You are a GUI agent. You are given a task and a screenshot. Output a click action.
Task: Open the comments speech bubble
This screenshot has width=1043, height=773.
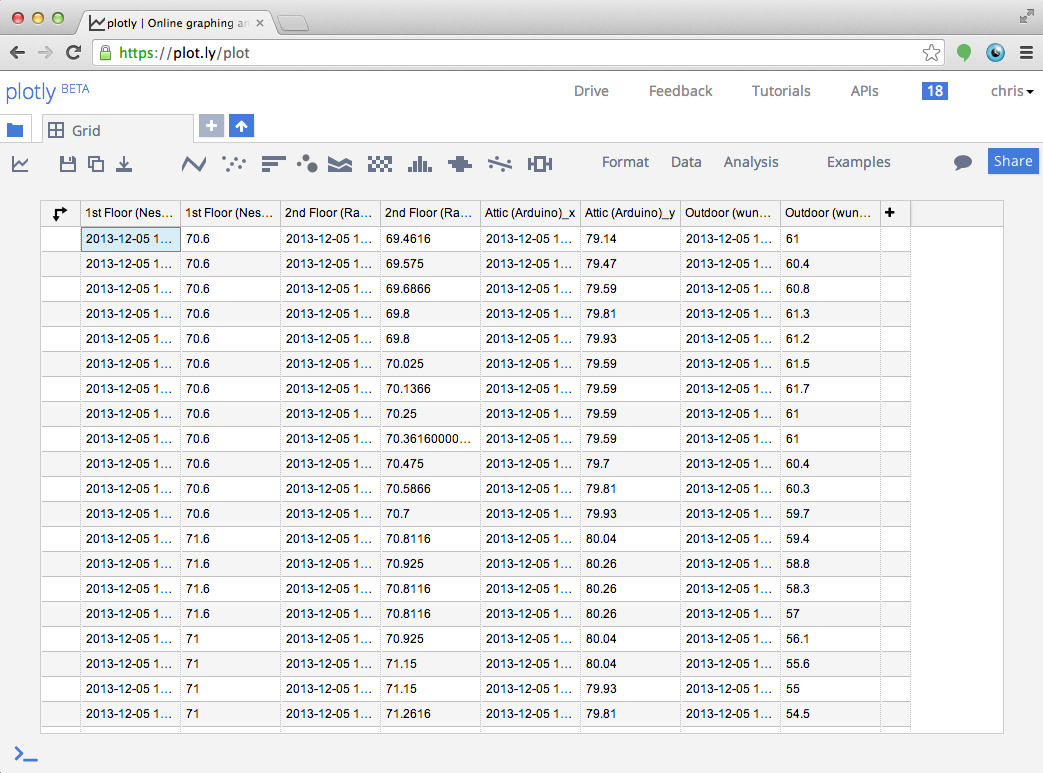963,162
